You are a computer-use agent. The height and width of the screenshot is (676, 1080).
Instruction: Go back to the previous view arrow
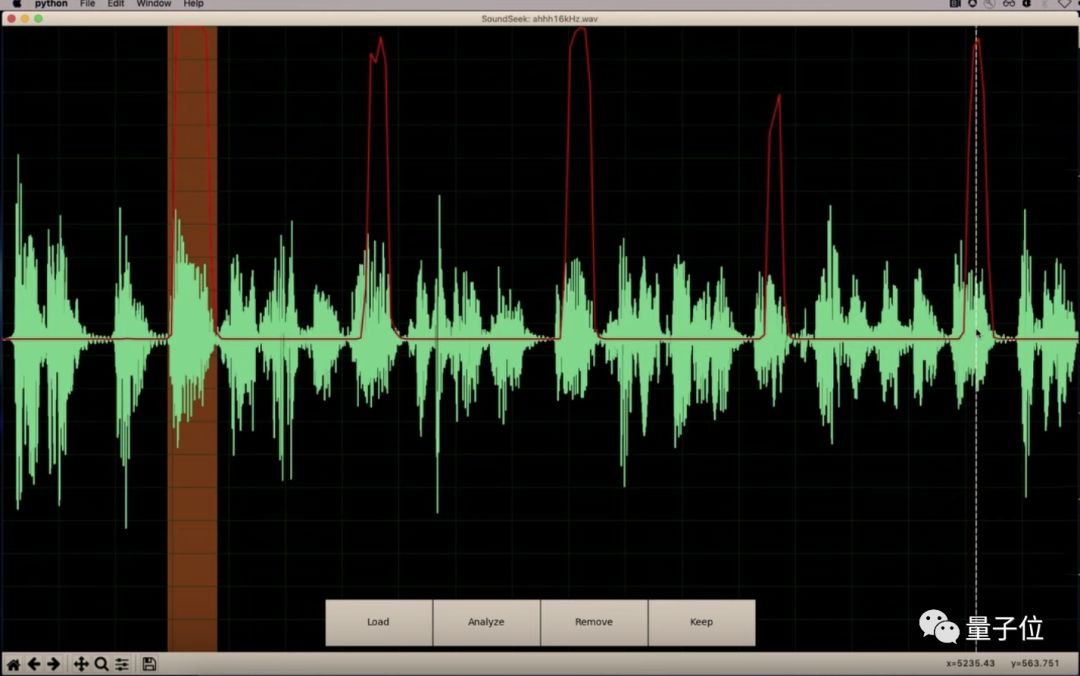(33, 664)
